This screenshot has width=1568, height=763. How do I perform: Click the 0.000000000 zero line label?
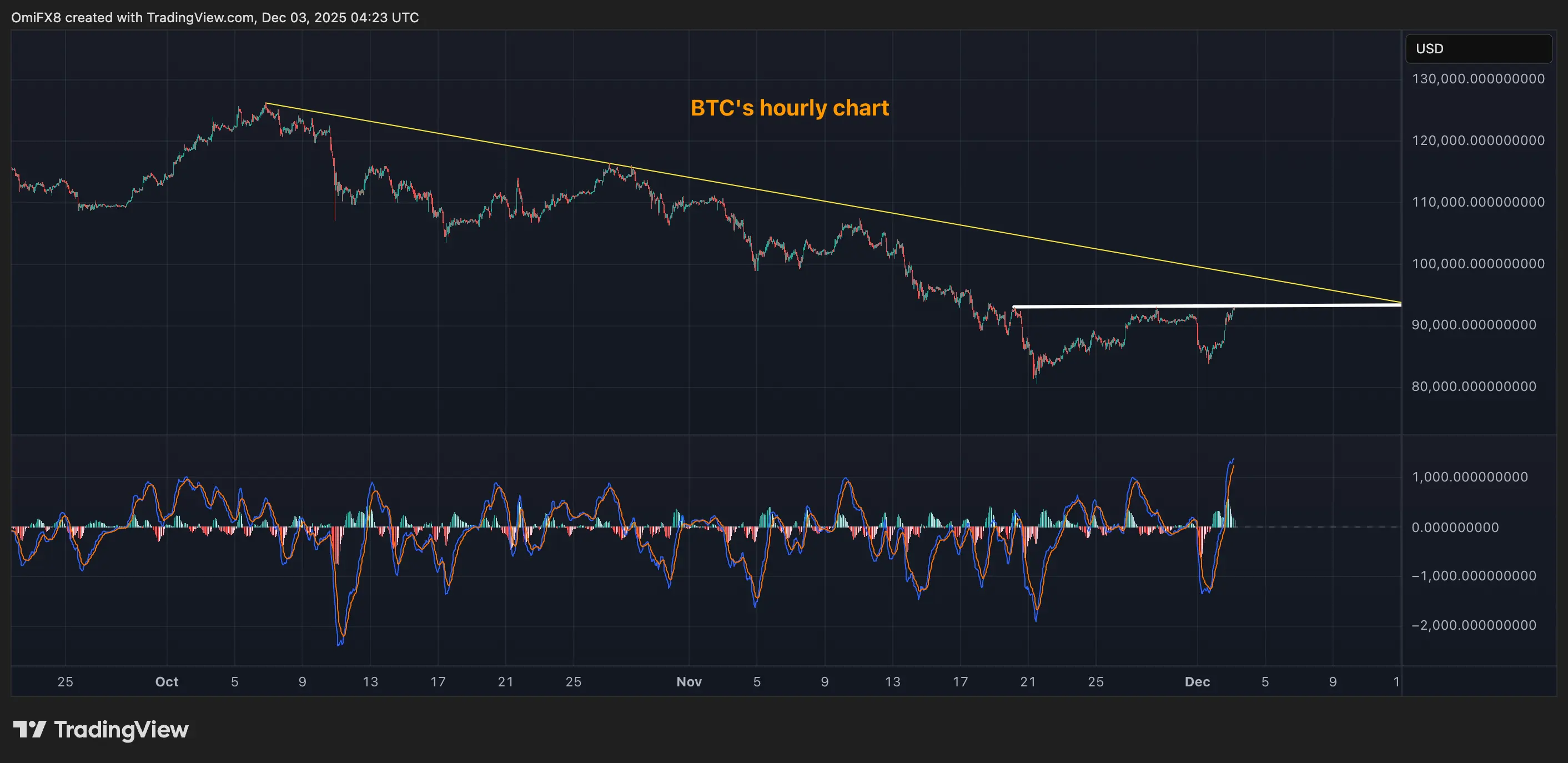point(1457,528)
